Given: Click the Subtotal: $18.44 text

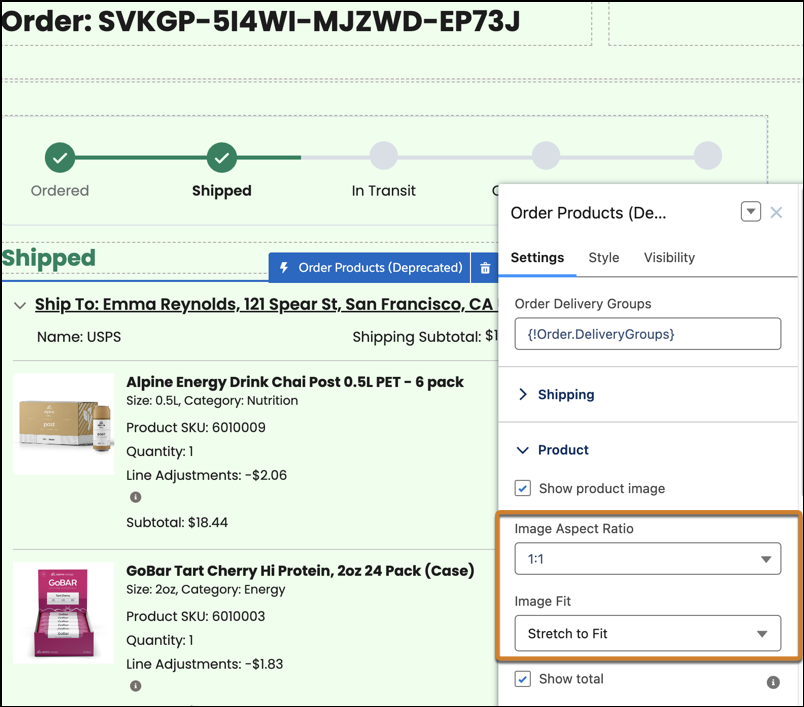Looking at the screenshot, I should click(177, 522).
